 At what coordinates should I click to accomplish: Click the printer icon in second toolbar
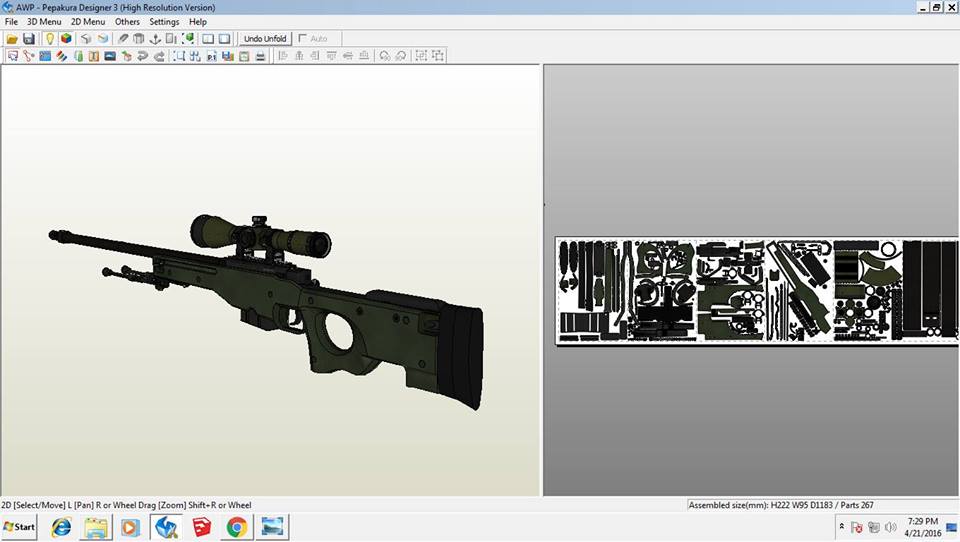(260, 56)
